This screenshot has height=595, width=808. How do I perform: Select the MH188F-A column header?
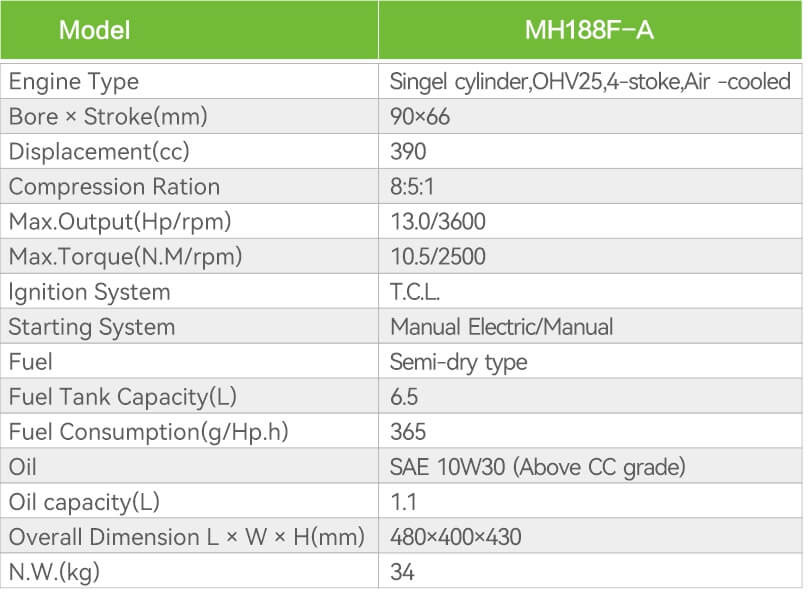pyautogui.click(x=590, y=30)
